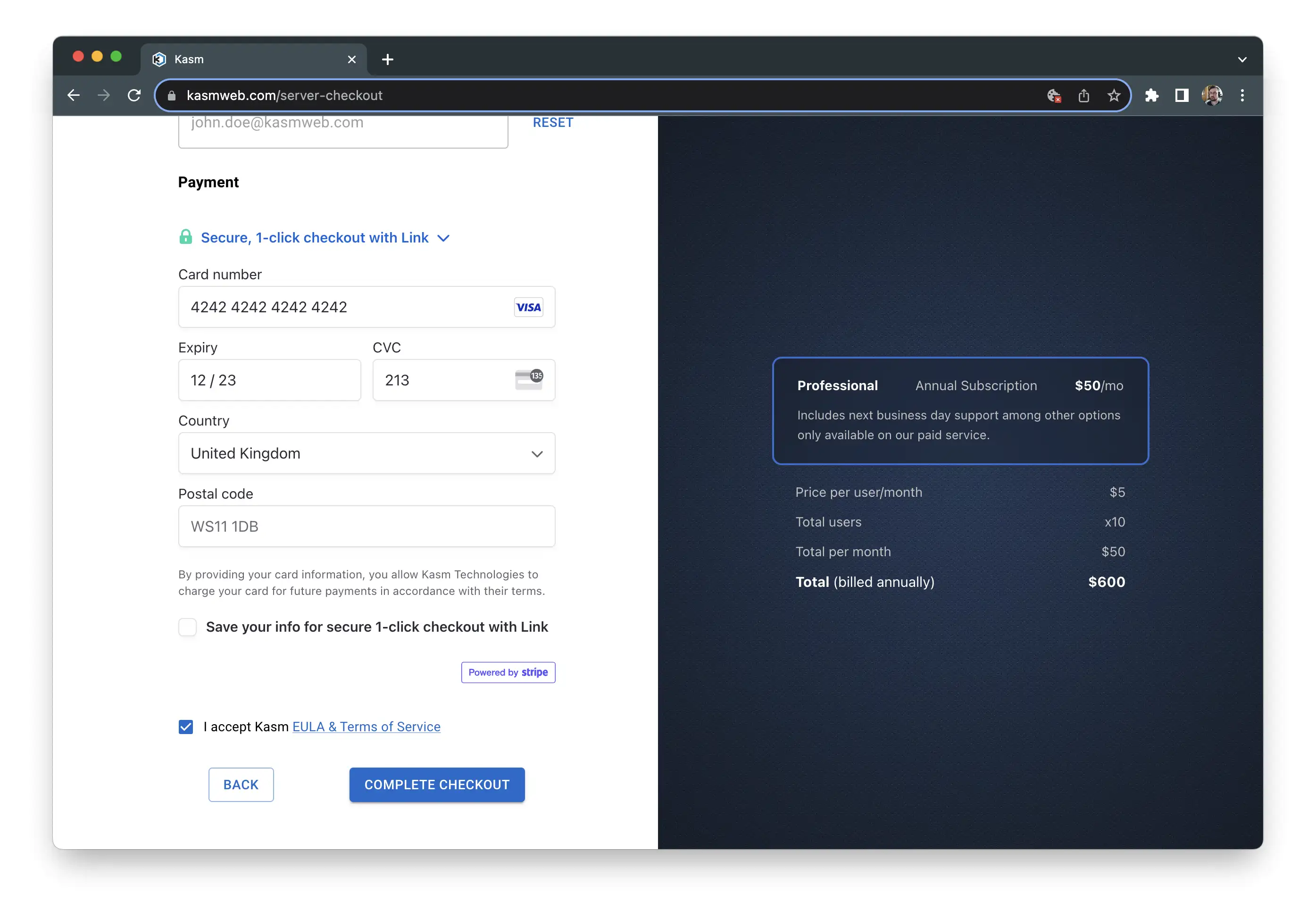Click the Postal code input field
Screen dimensions: 1316x919
click(x=366, y=526)
